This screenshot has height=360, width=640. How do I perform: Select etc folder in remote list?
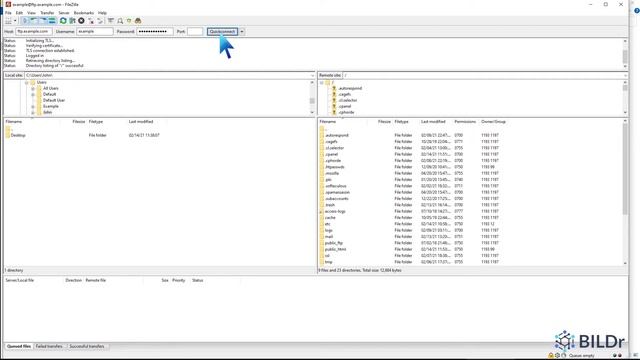pos(328,224)
